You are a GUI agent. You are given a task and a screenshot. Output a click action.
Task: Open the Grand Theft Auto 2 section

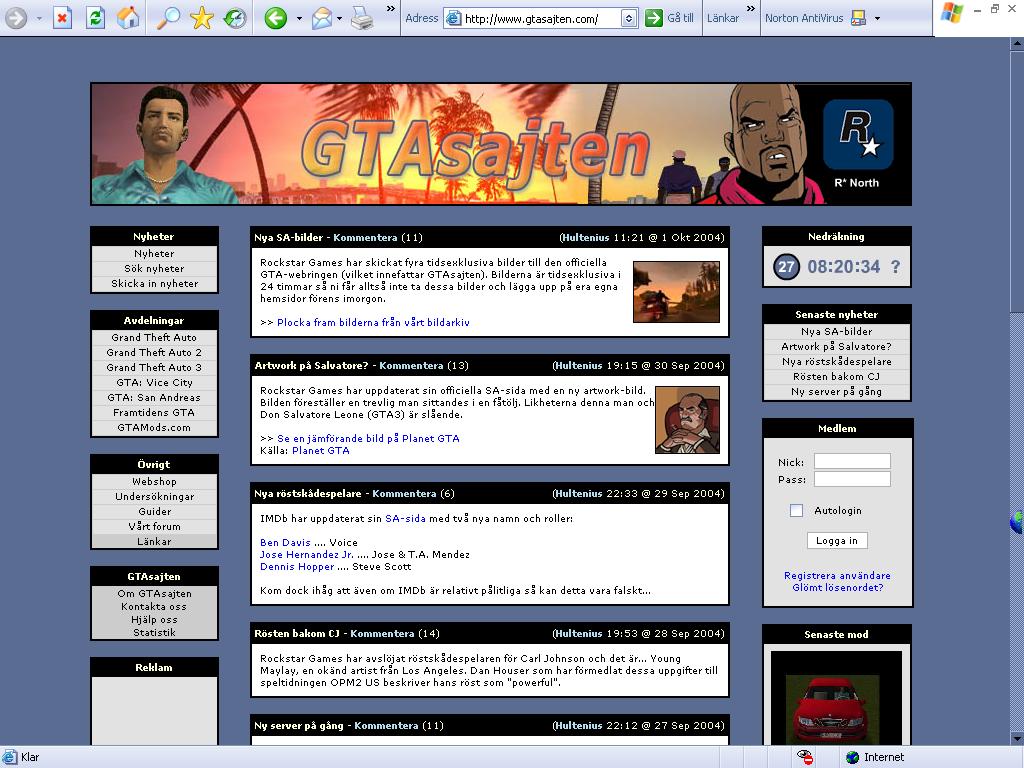coord(154,352)
